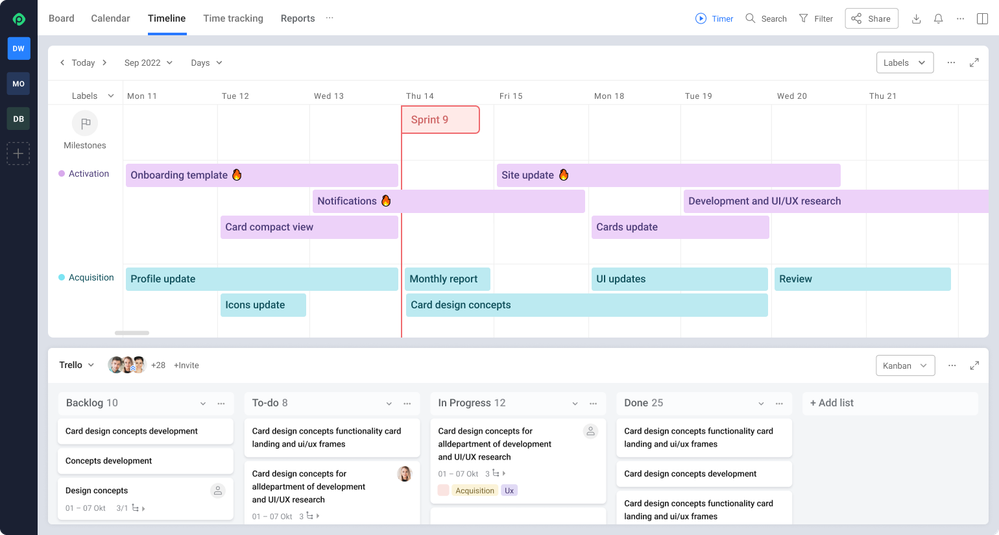
Task: Open top bar more options menu
Action: pos(960,18)
